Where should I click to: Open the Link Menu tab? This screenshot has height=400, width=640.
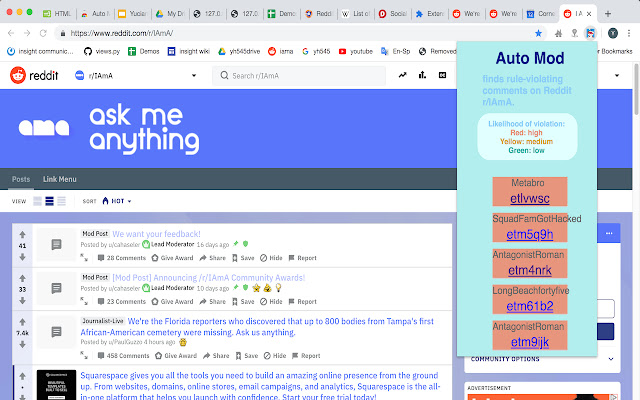point(60,179)
